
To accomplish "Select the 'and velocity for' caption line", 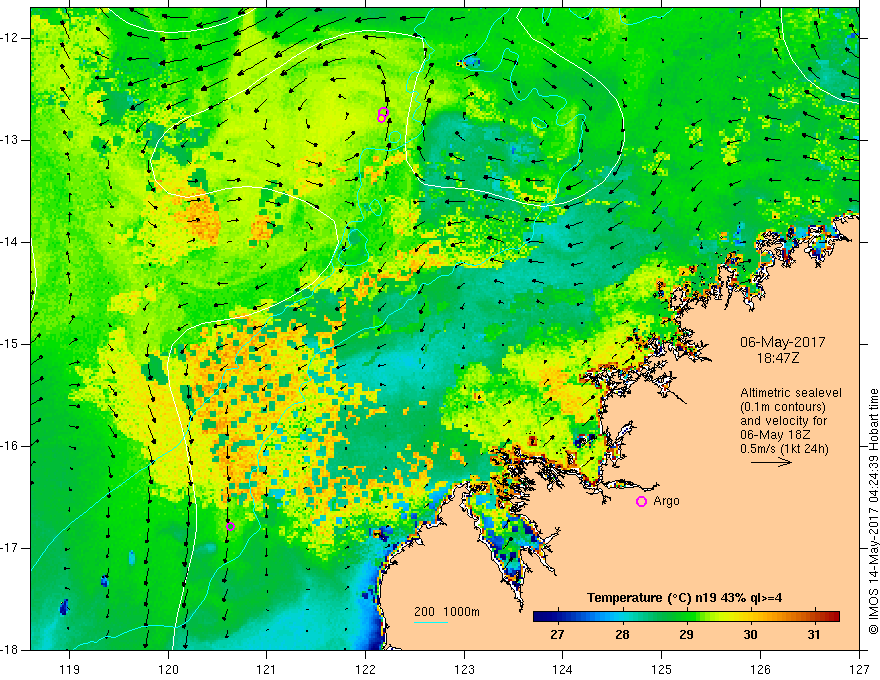I will (783, 421).
